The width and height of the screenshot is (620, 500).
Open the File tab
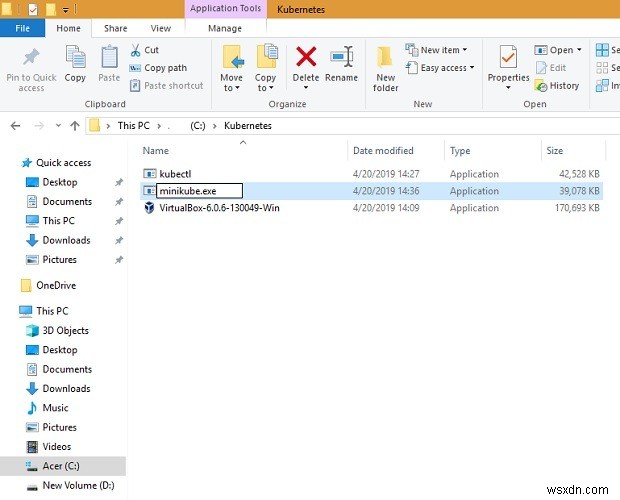tap(23, 28)
